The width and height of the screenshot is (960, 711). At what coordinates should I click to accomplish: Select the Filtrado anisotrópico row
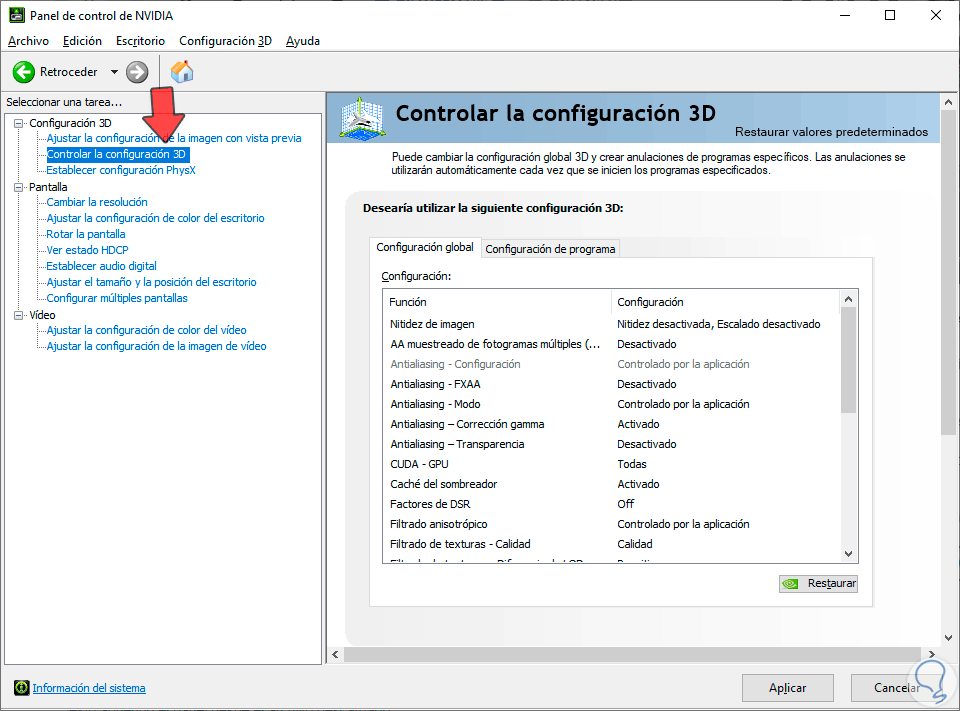point(612,524)
